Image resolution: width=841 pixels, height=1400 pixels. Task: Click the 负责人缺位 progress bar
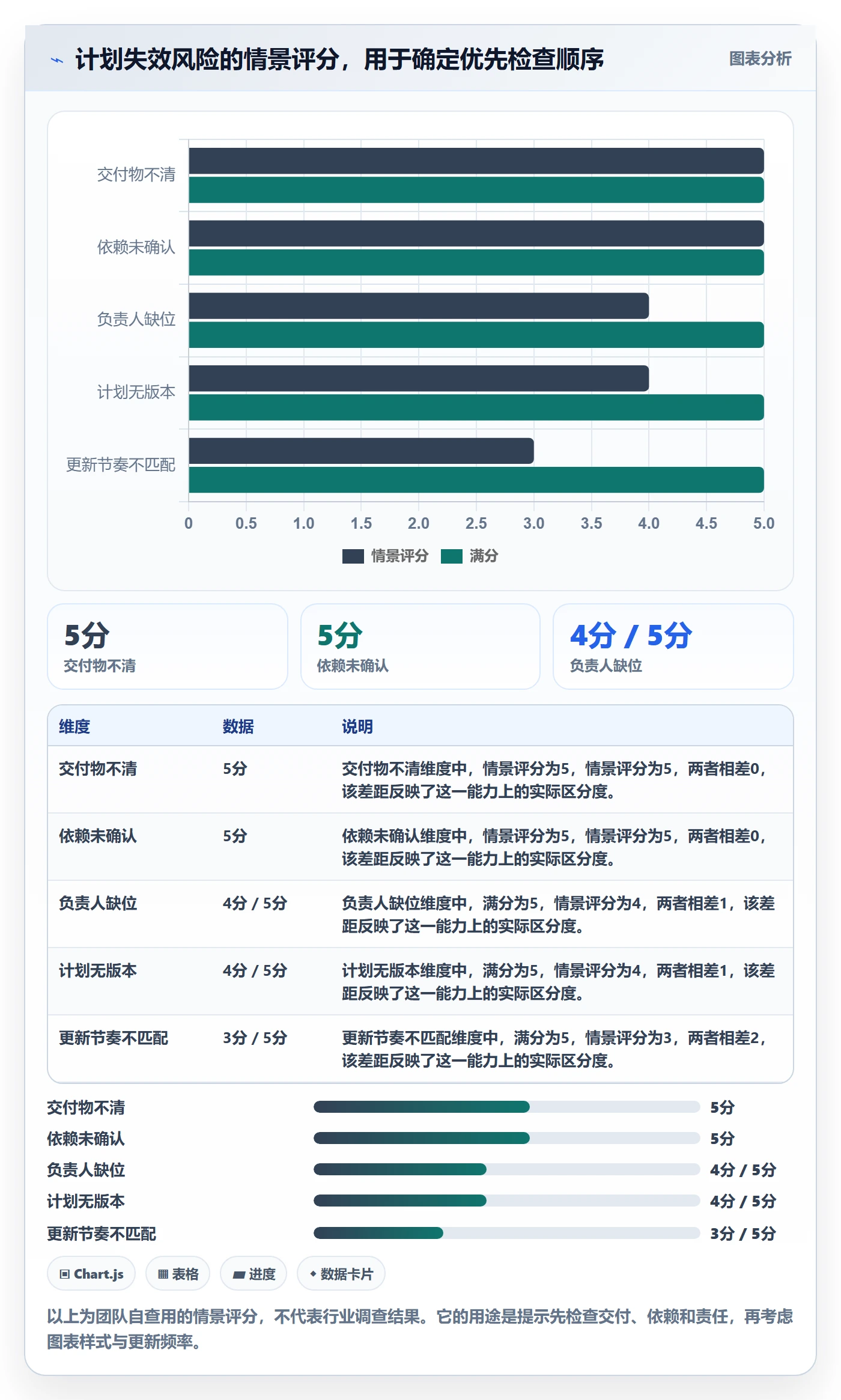click(506, 1169)
